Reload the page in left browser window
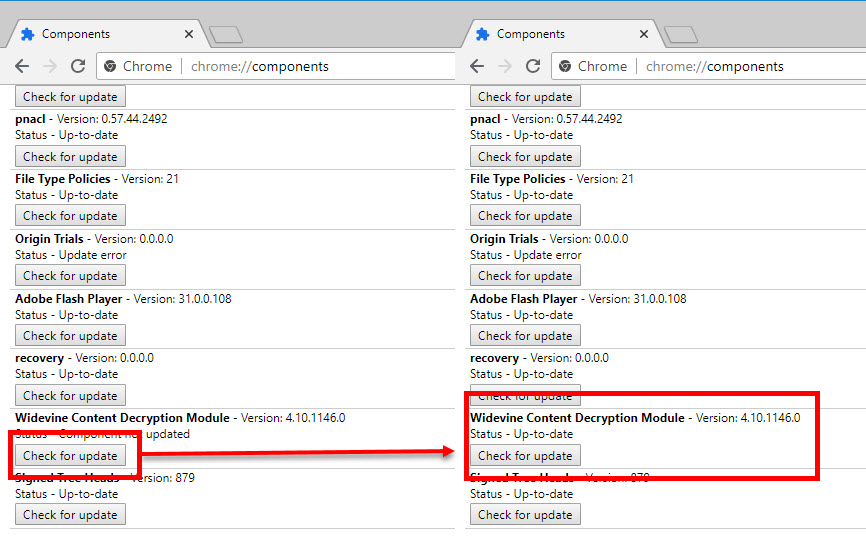 click(x=77, y=66)
